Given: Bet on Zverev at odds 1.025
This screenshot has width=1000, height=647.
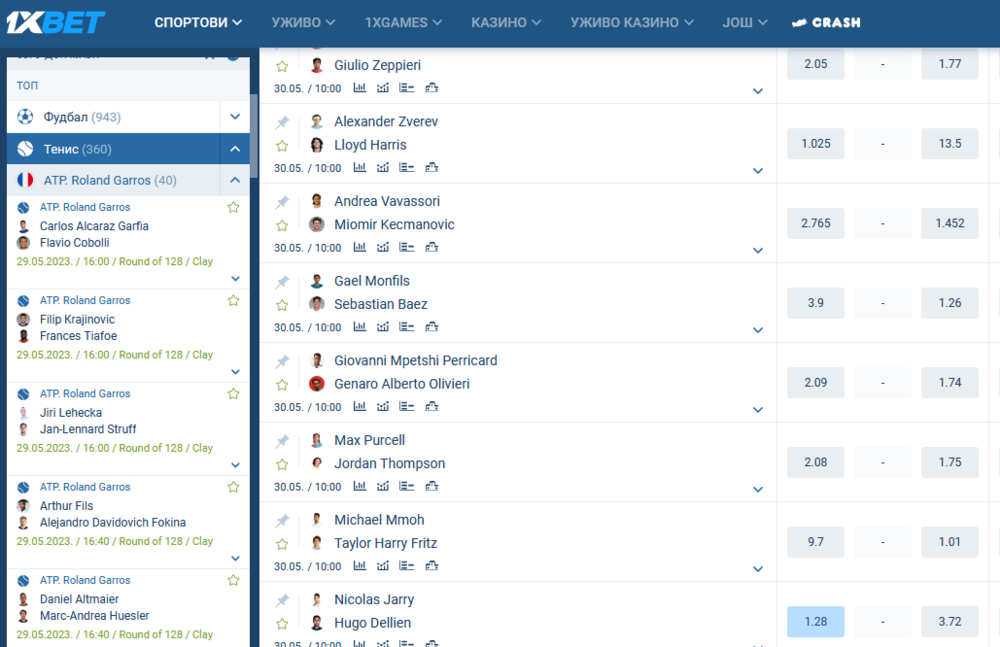Looking at the screenshot, I should (815, 143).
